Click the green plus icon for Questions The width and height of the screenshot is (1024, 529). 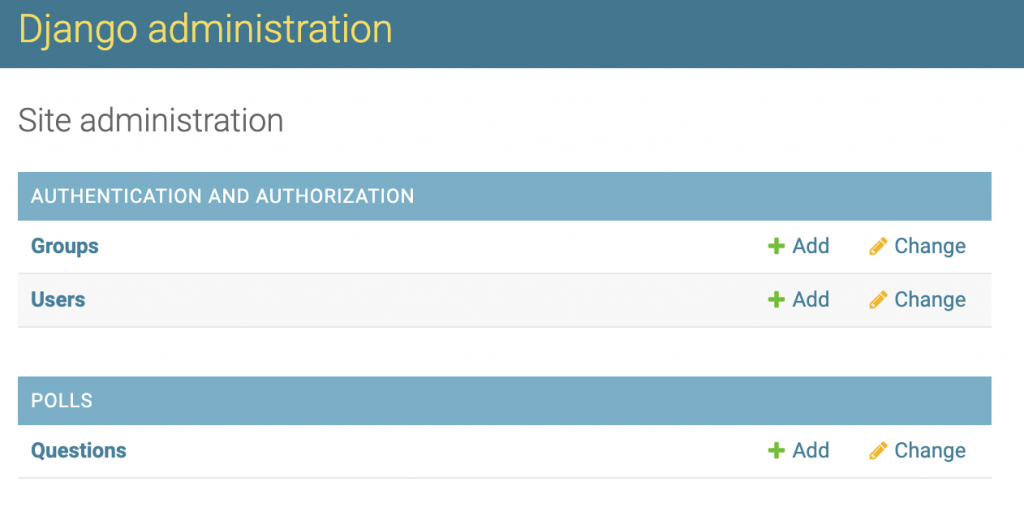(776, 451)
